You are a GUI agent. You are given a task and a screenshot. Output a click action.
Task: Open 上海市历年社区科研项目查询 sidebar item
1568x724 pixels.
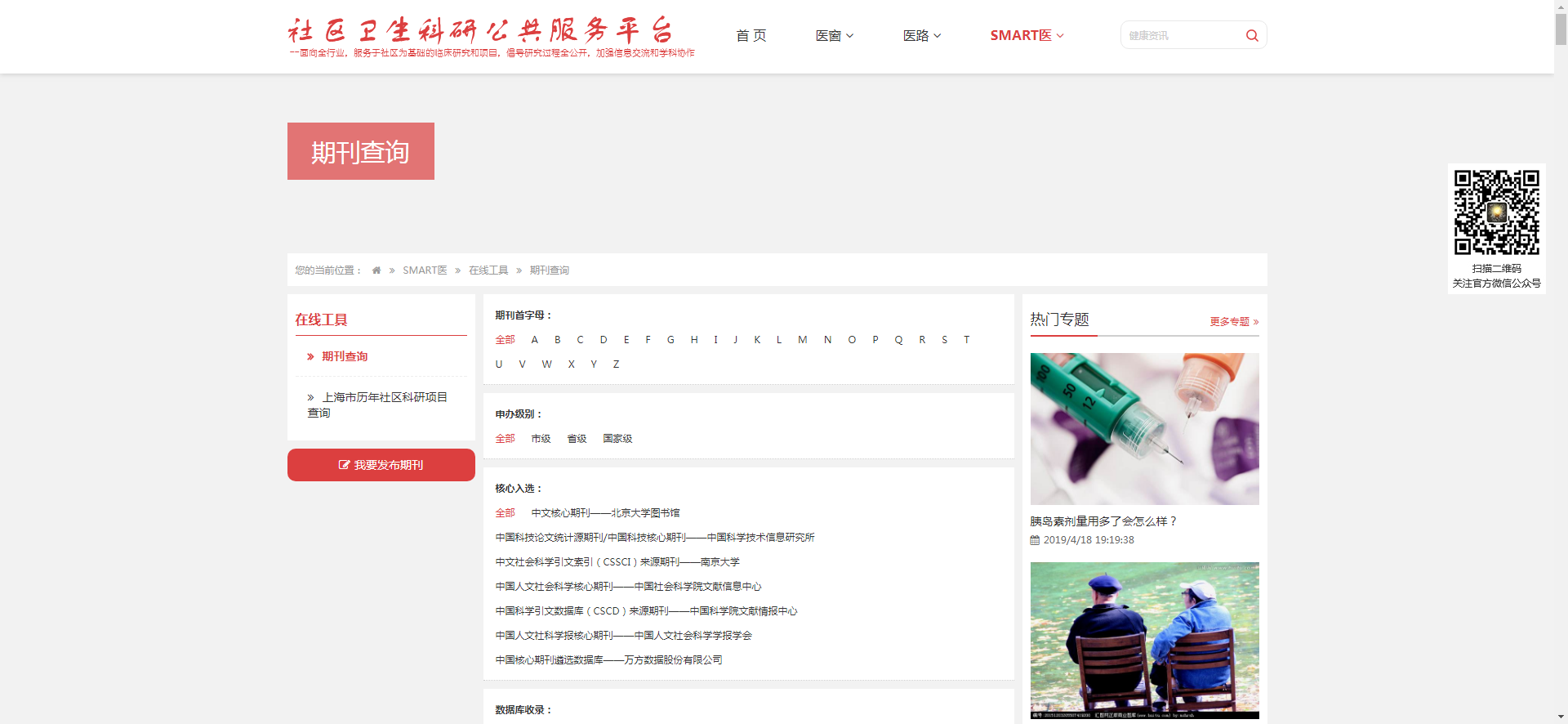[380, 404]
